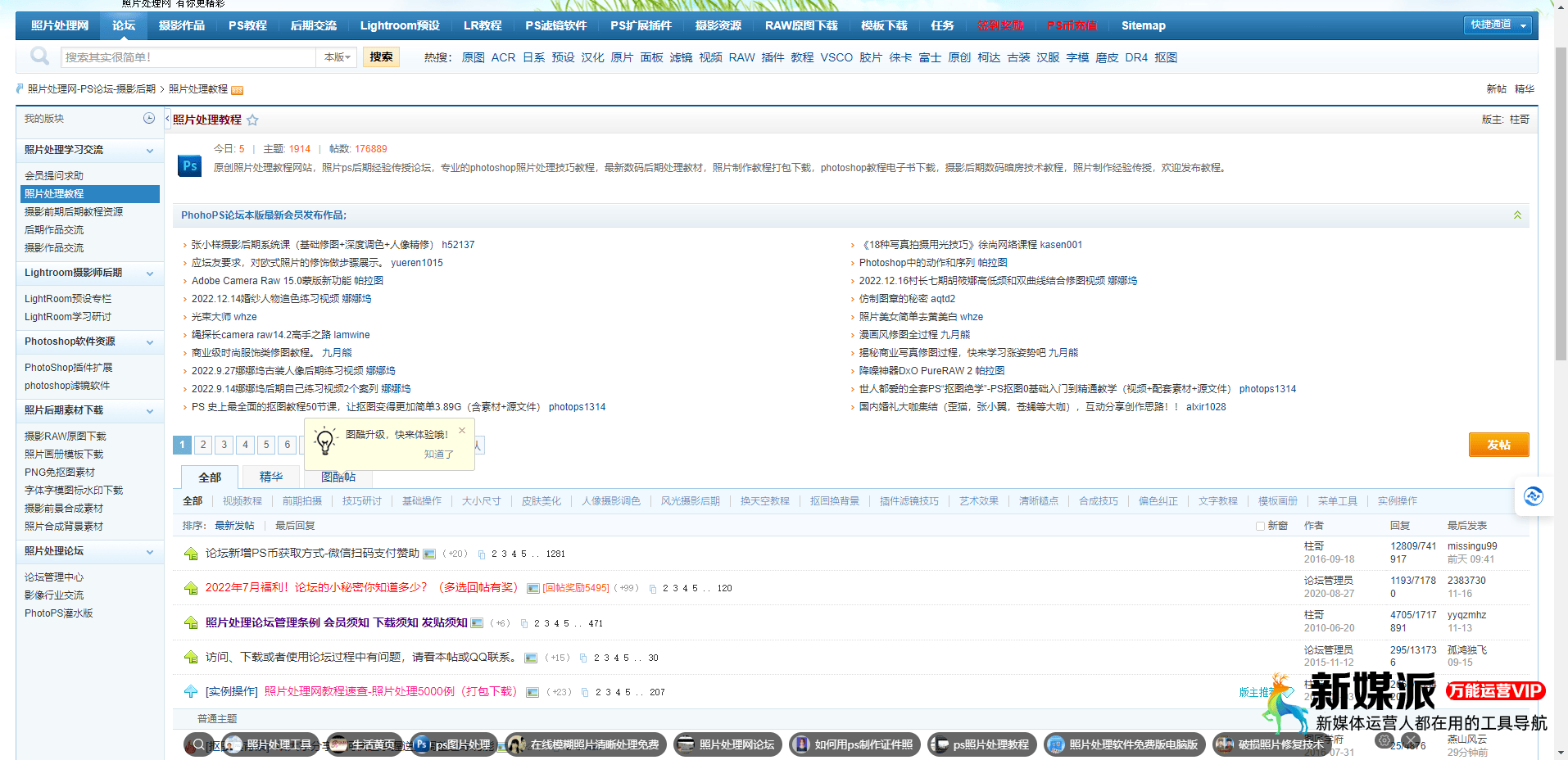Click the orange 发帖 button
This screenshot has height=760, width=1568.
click(x=1498, y=445)
